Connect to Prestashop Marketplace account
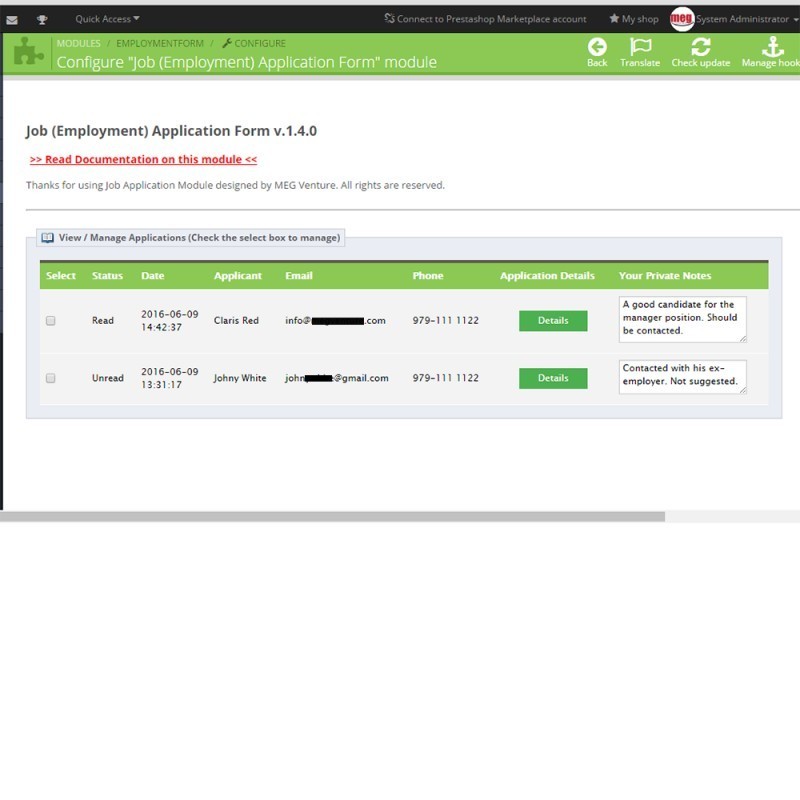This screenshot has width=800, height=800. (x=485, y=19)
